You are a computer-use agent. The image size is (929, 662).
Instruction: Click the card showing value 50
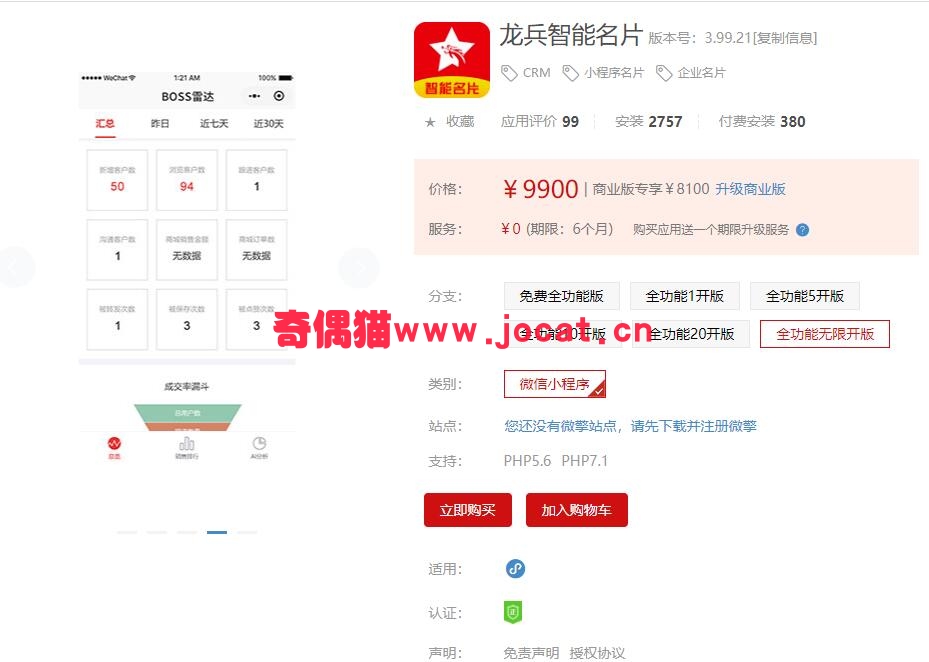click(117, 180)
